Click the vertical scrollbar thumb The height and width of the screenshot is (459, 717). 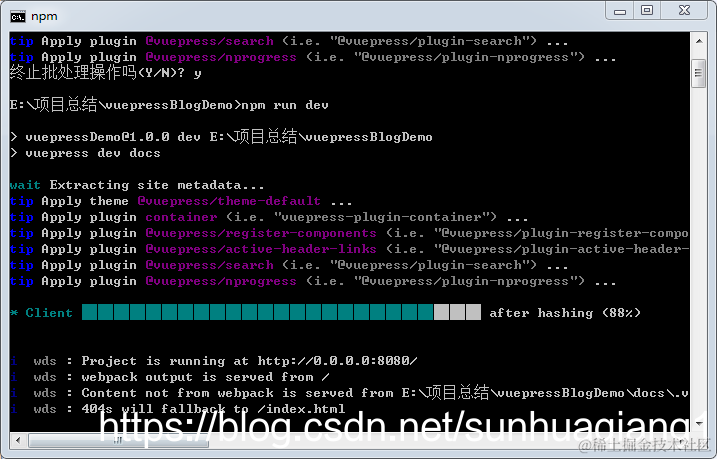click(698, 73)
